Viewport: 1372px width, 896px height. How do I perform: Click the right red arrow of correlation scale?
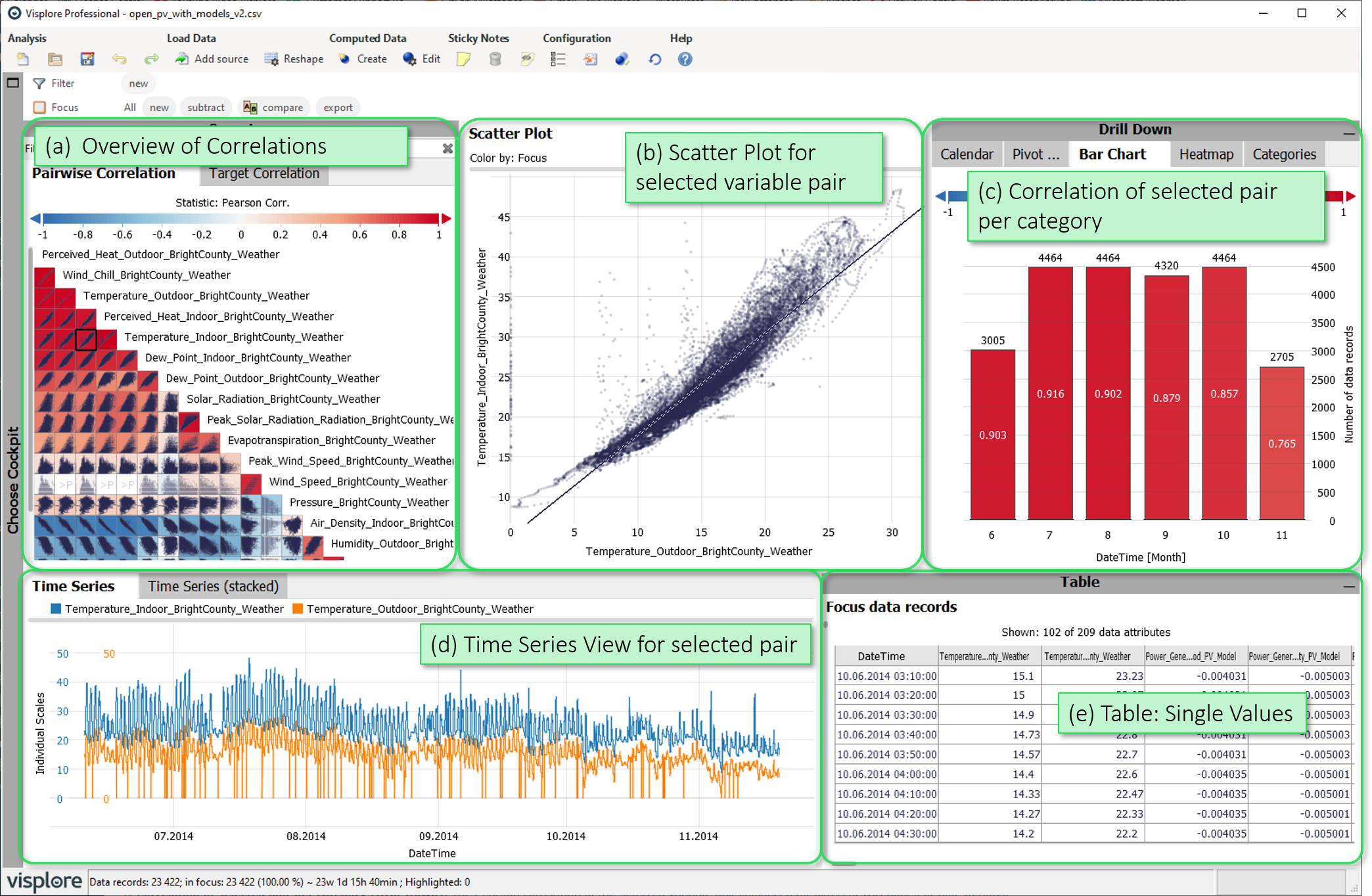[x=446, y=218]
